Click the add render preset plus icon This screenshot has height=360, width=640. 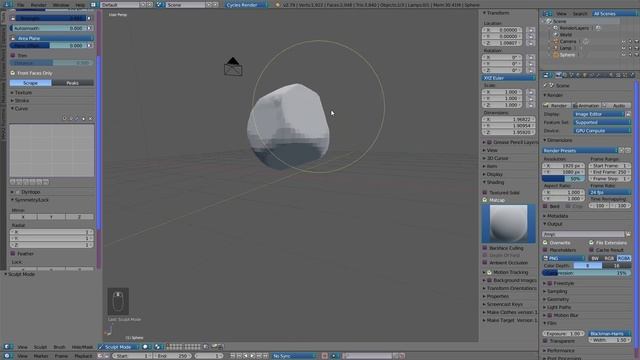[622, 151]
